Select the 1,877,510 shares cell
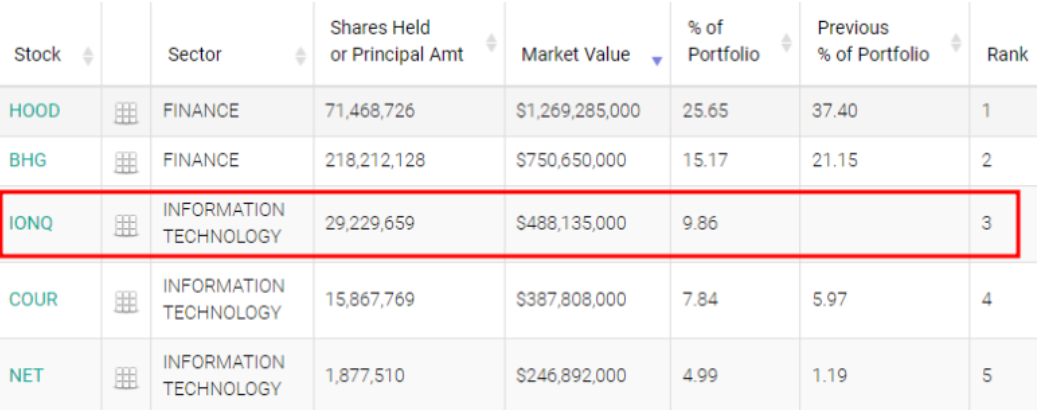This screenshot has width=1045, height=410. click(x=365, y=375)
